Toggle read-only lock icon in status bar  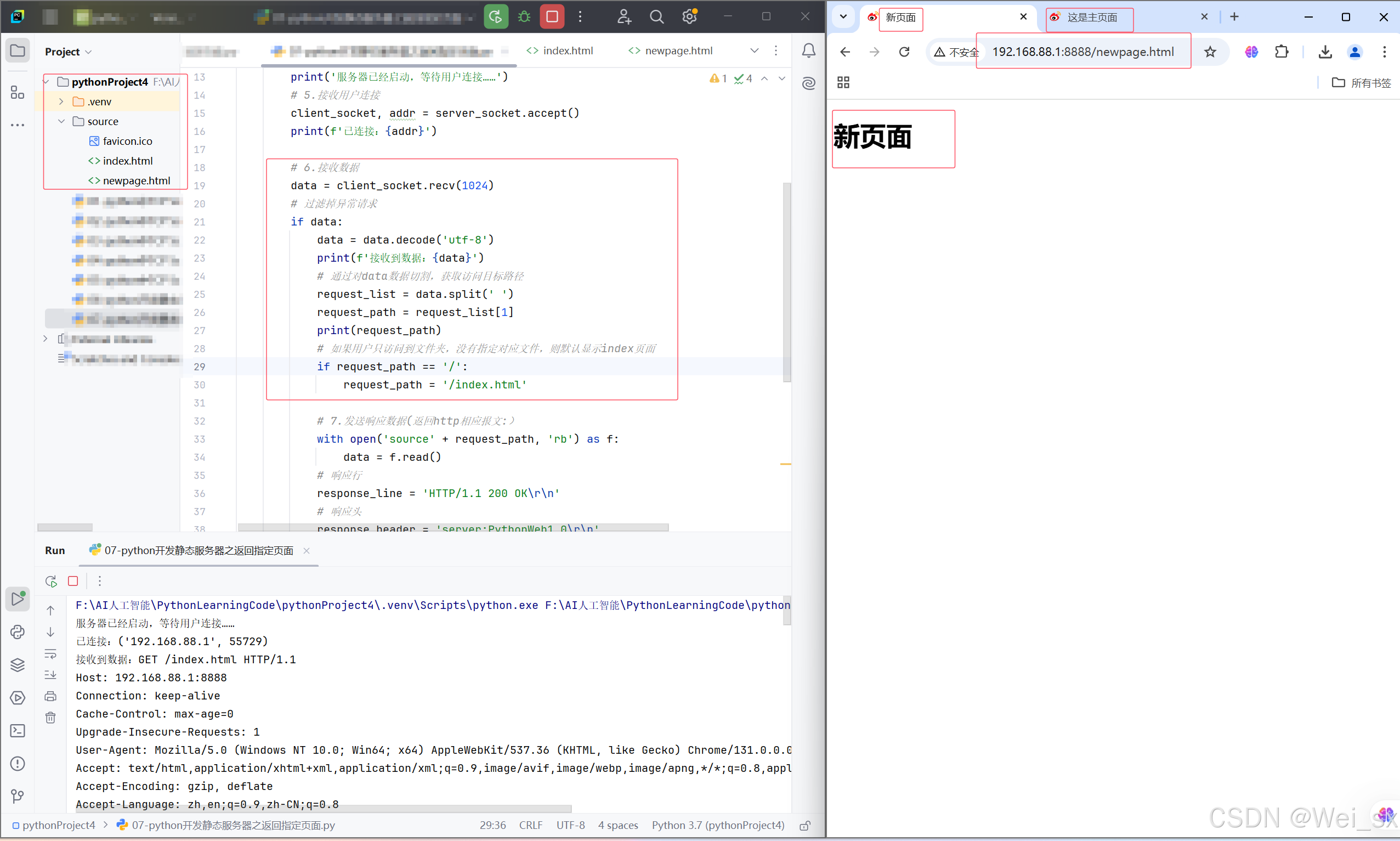click(x=804, y=826)
